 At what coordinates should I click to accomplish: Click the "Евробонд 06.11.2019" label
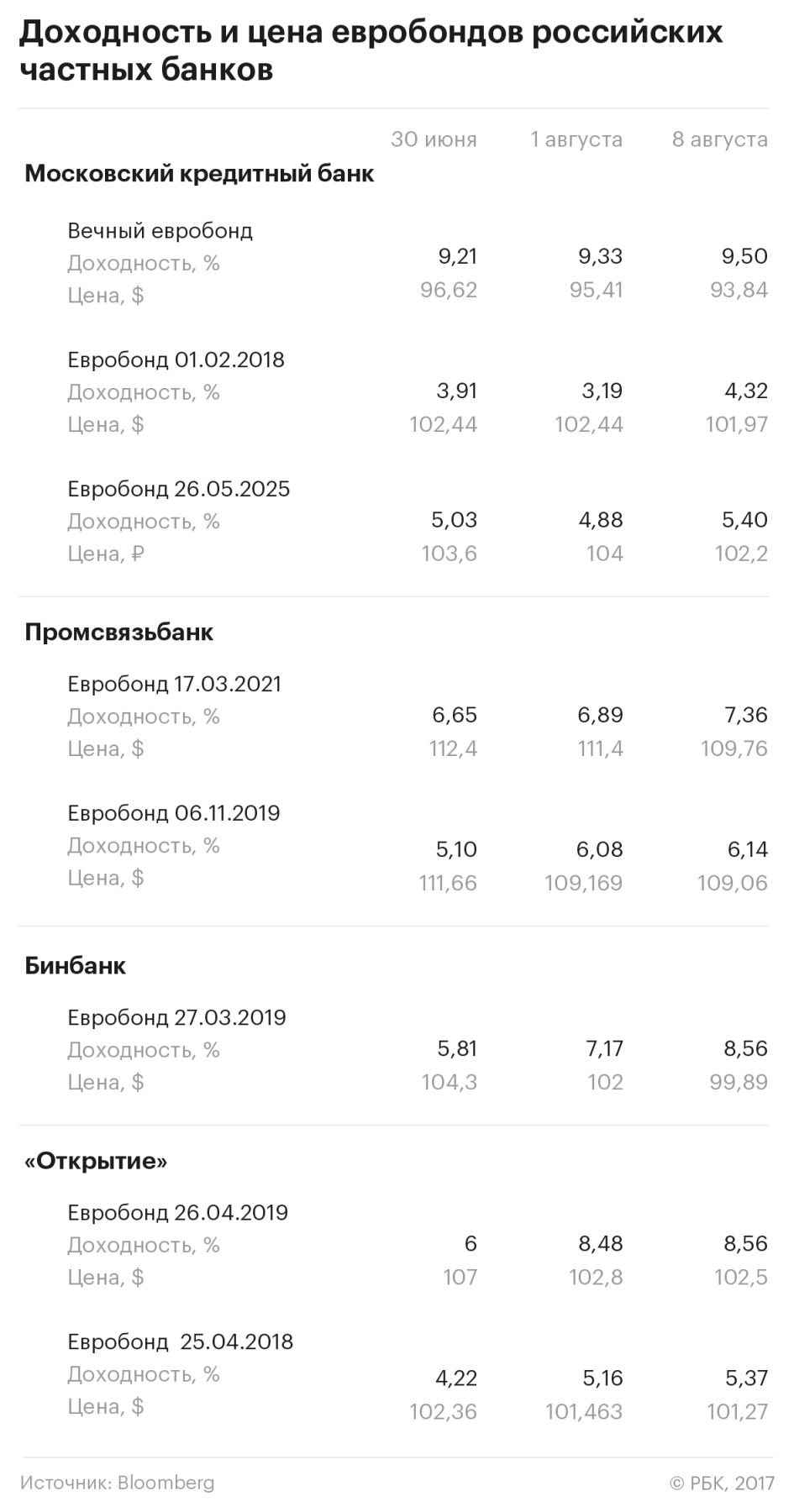click(173, 813)
